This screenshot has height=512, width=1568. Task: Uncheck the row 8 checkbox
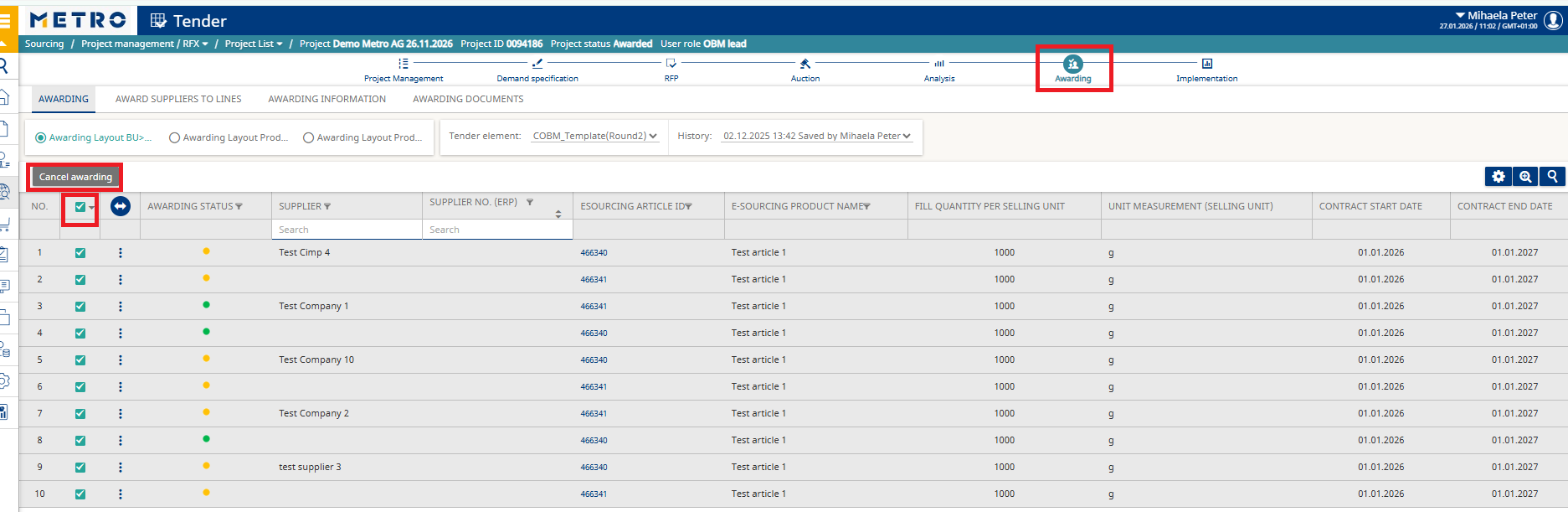coord(80,440)
